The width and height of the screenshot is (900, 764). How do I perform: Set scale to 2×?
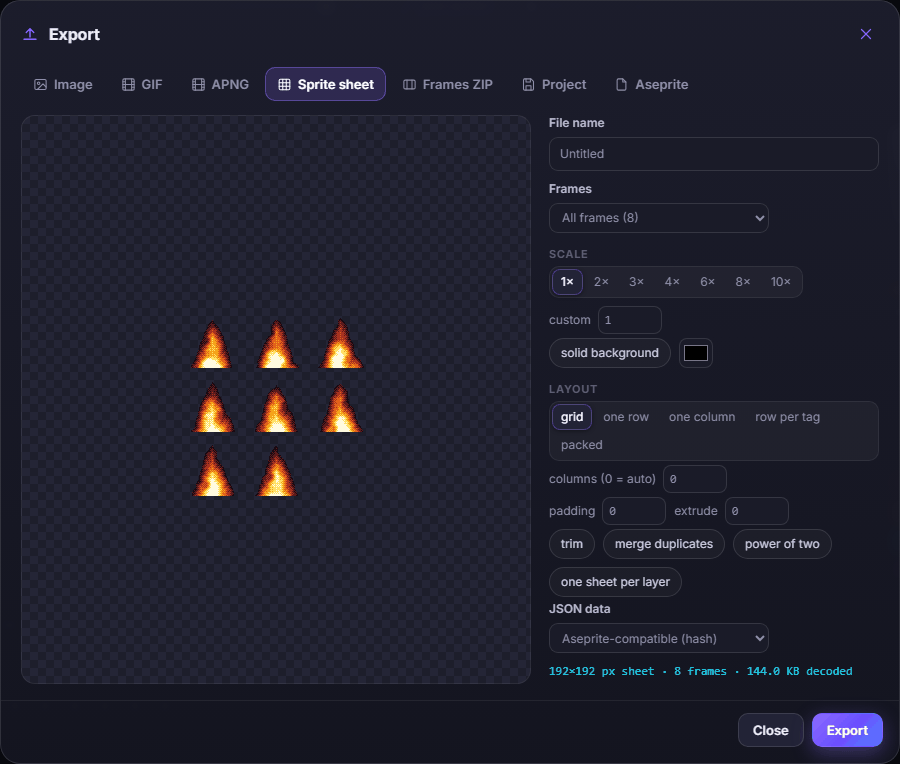[601, 282]
